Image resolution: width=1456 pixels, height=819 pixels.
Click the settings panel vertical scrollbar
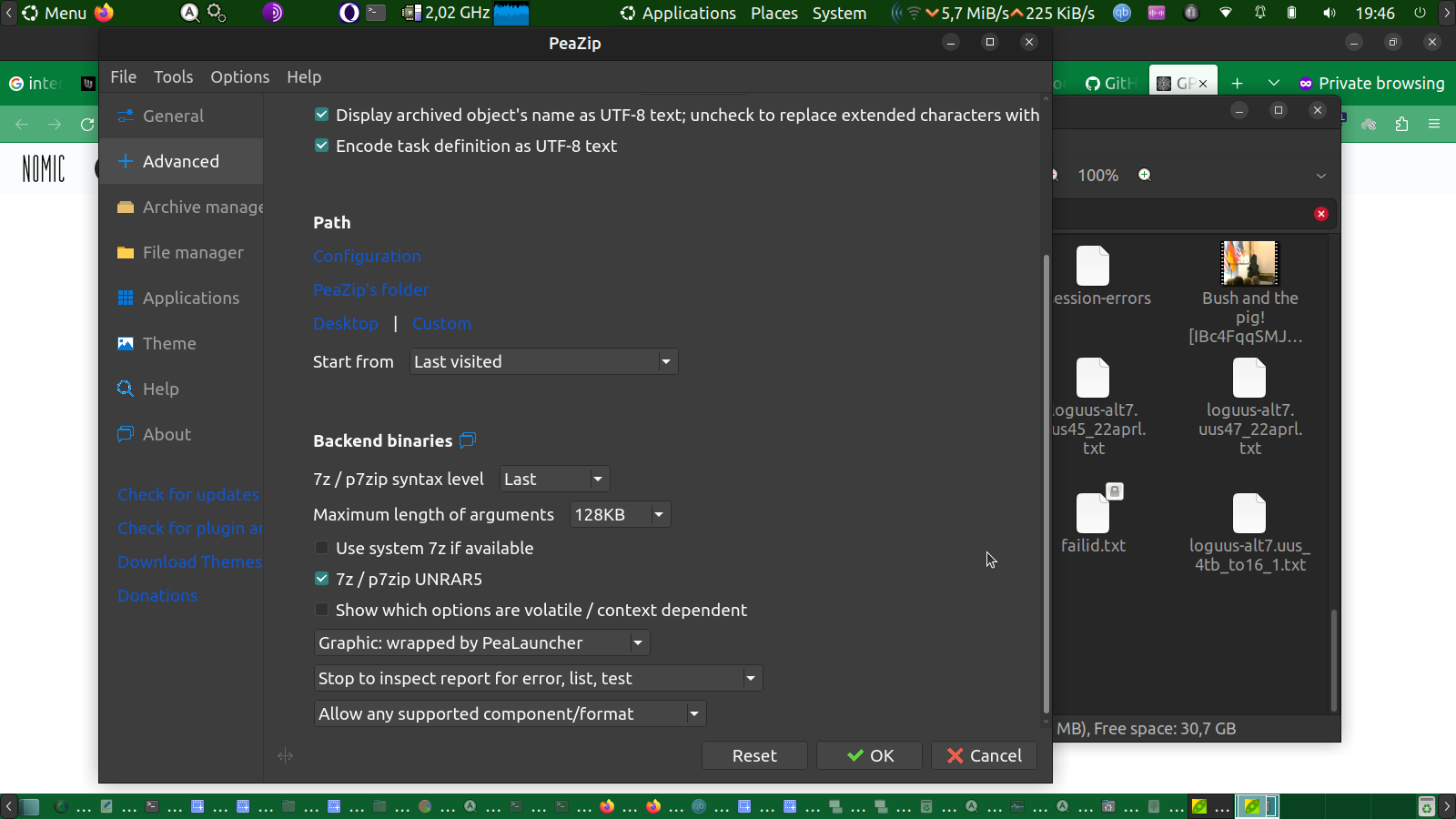(x=1046, y=482)
